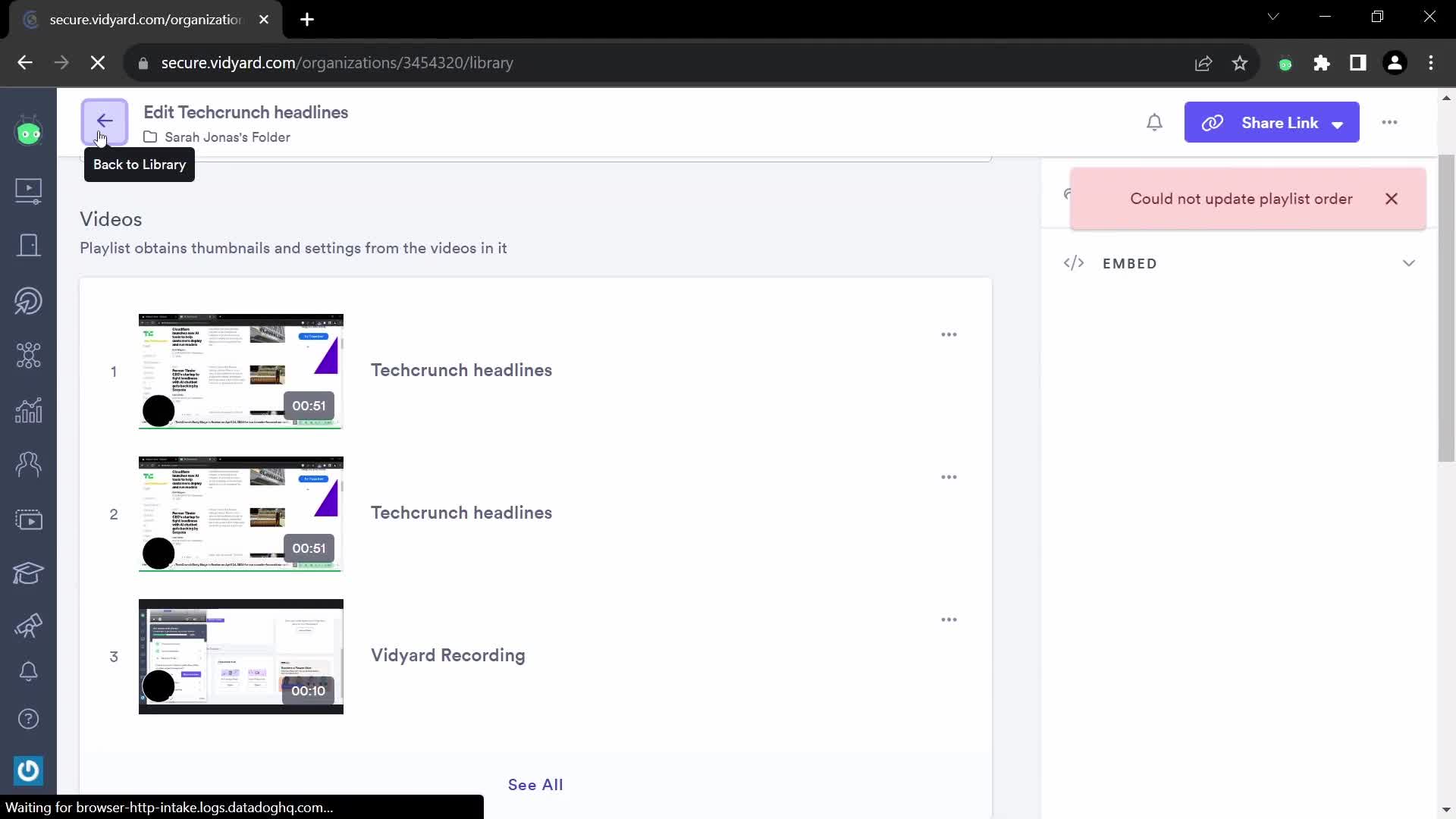Click the scrollbar down arrow

pyautogui.click(x=1446, y=811)
